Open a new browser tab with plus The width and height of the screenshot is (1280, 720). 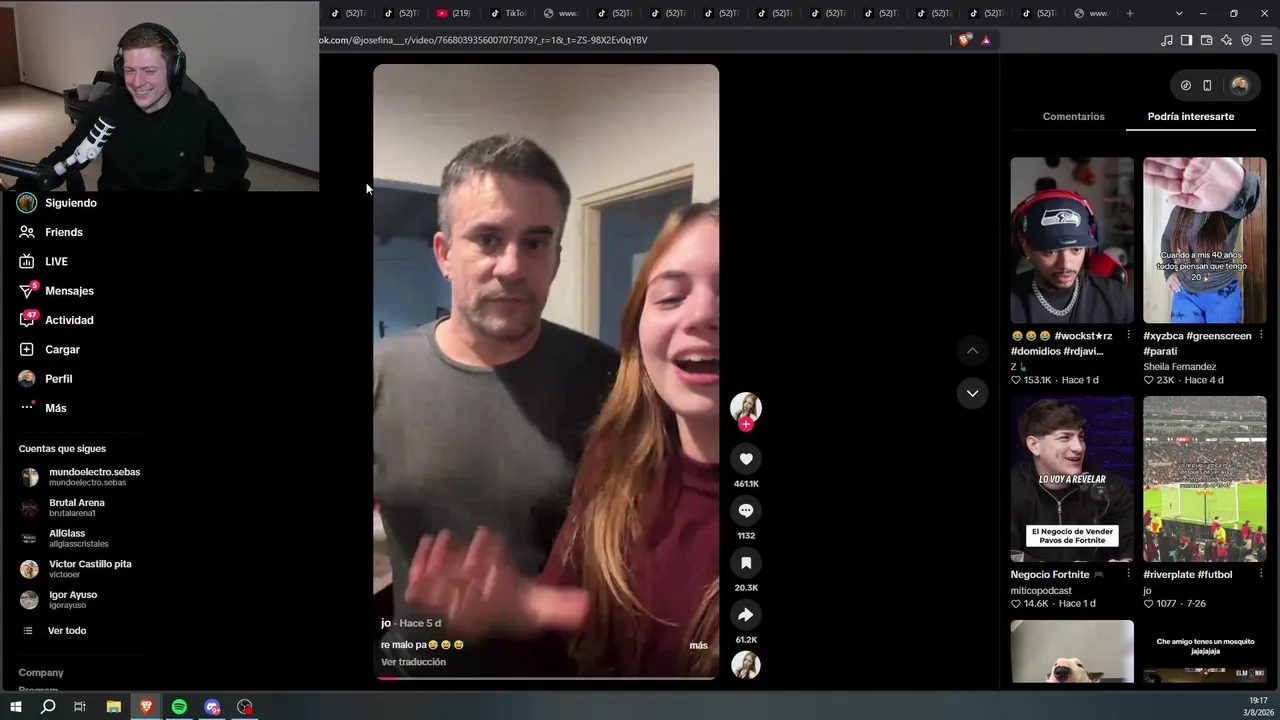[x=1130, y=13]
